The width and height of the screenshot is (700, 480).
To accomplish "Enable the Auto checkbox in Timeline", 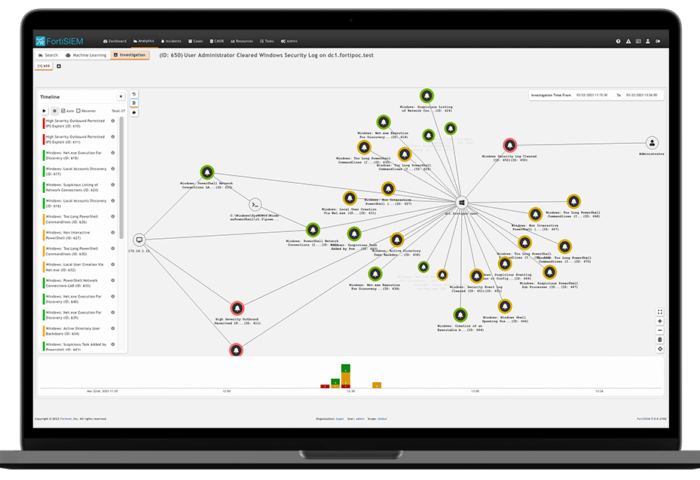I will [63, 111].
